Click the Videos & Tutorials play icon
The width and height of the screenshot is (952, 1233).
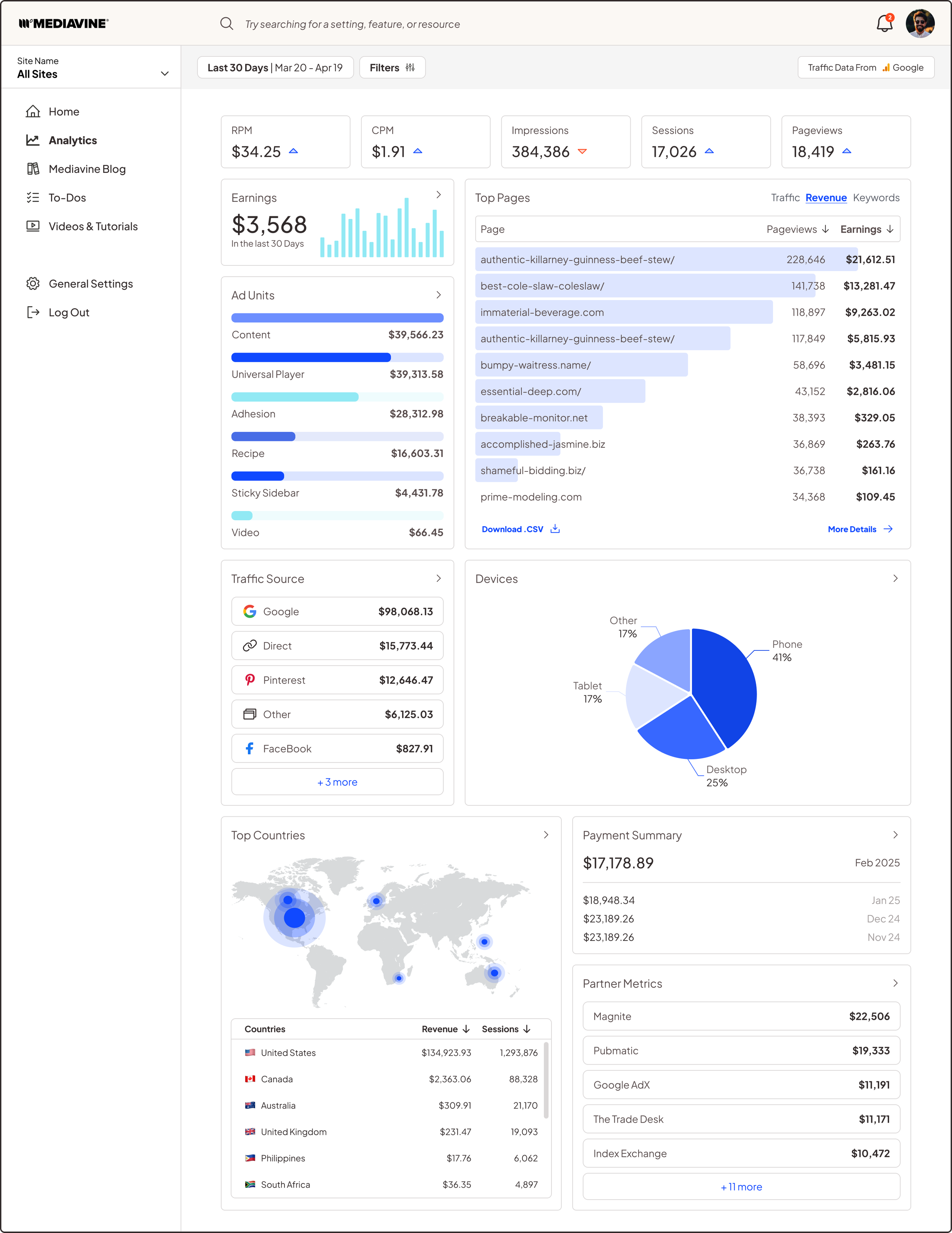click(33, 227)
